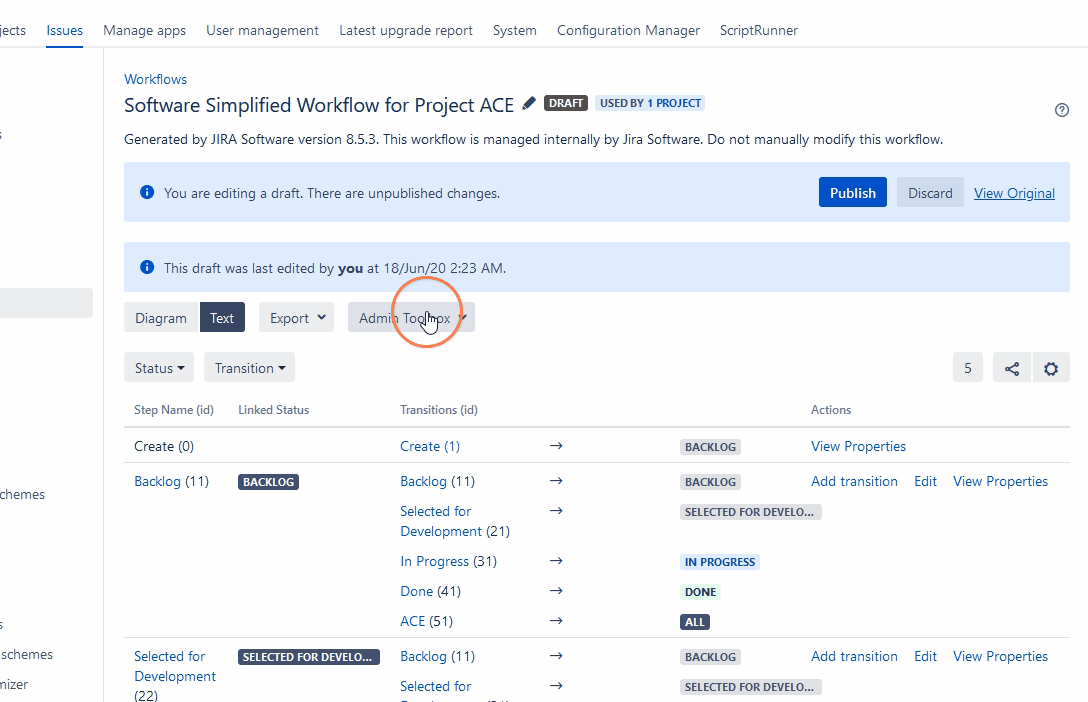The width and height of the screenshot is (1088, 702).
Task: Click the info icon in draft banner
Action: point(147,192)
